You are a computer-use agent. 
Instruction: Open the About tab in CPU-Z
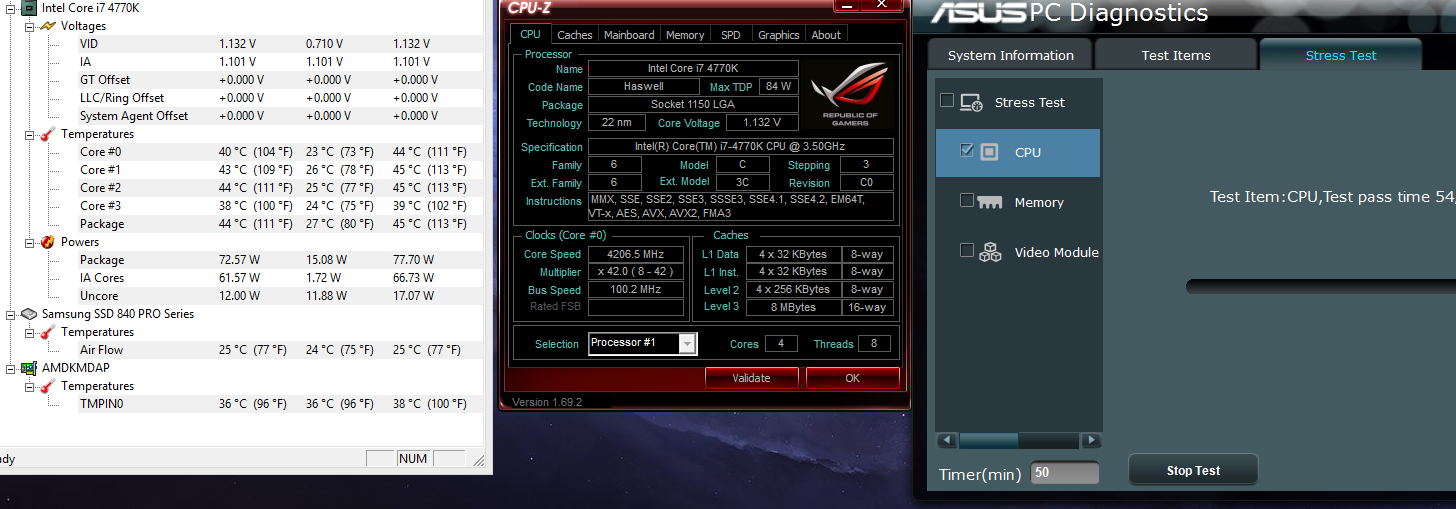[x=826, y=35]
